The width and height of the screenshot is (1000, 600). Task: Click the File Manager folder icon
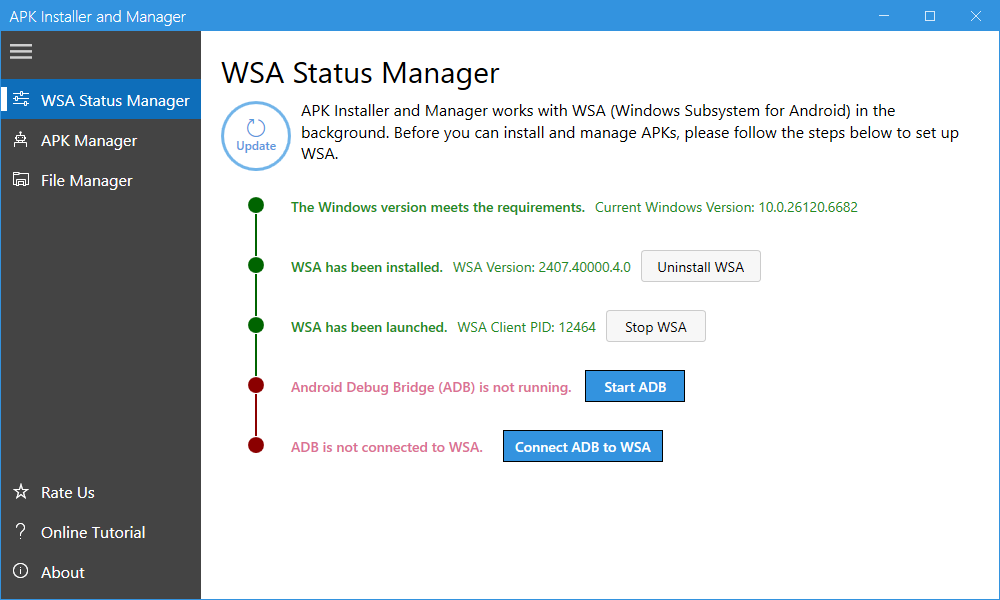point(21,180)
